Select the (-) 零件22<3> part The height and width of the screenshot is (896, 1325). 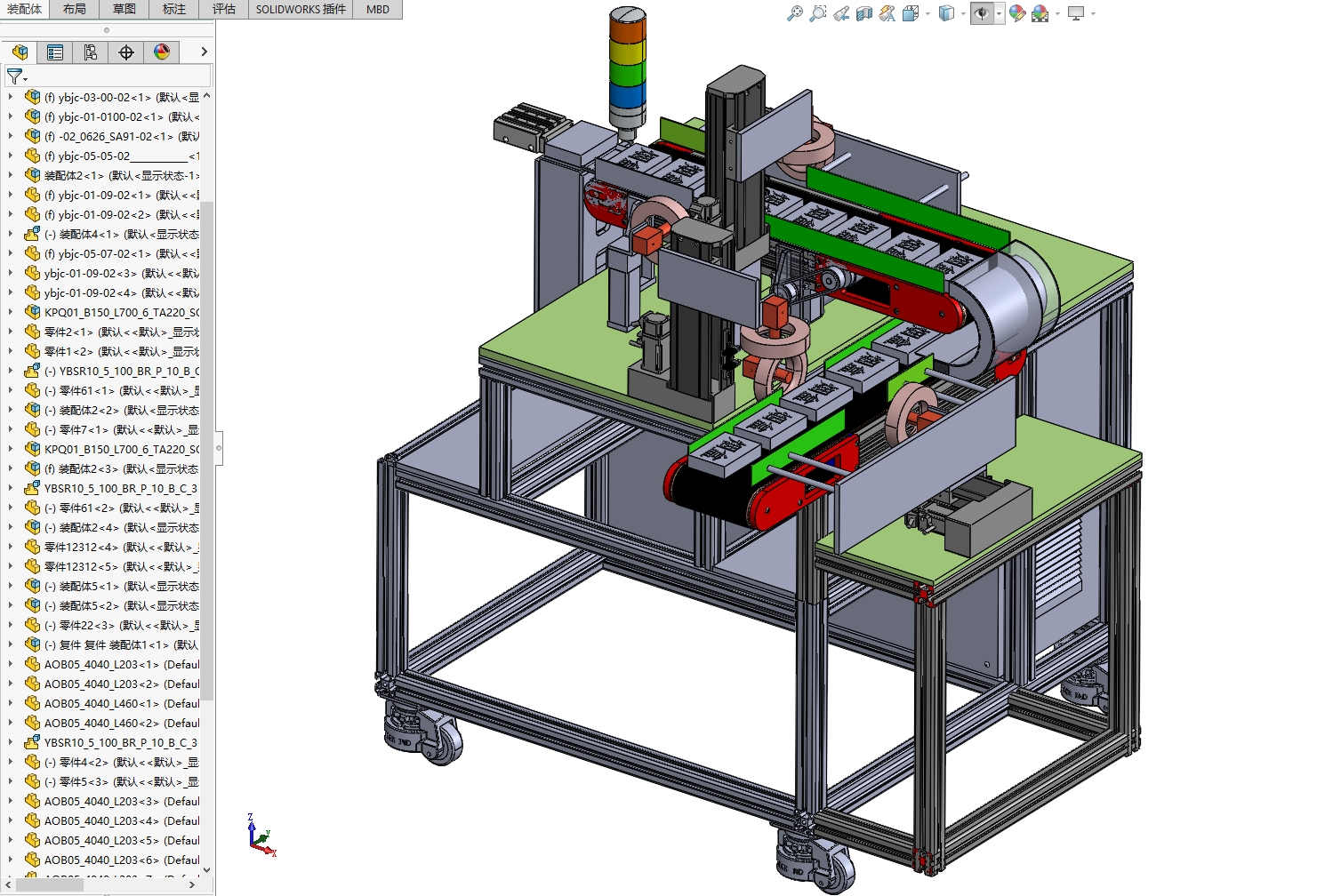coord(112,625)
